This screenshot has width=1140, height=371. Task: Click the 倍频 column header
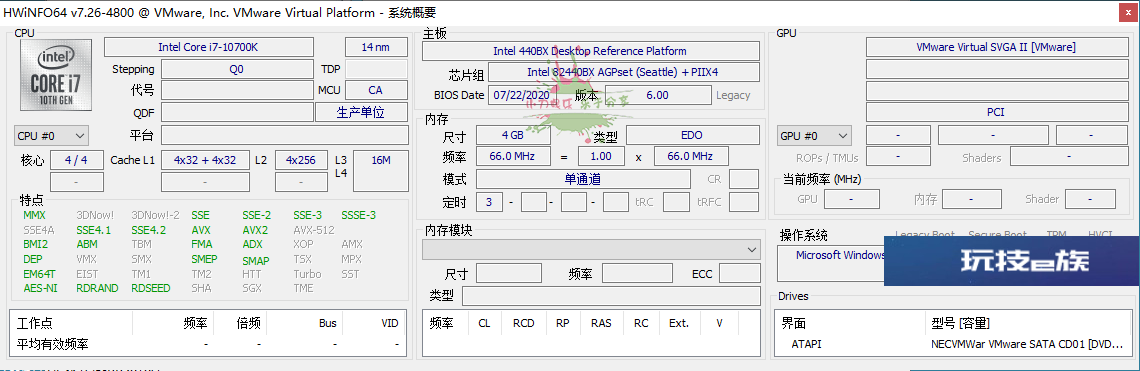pos(249,324)
